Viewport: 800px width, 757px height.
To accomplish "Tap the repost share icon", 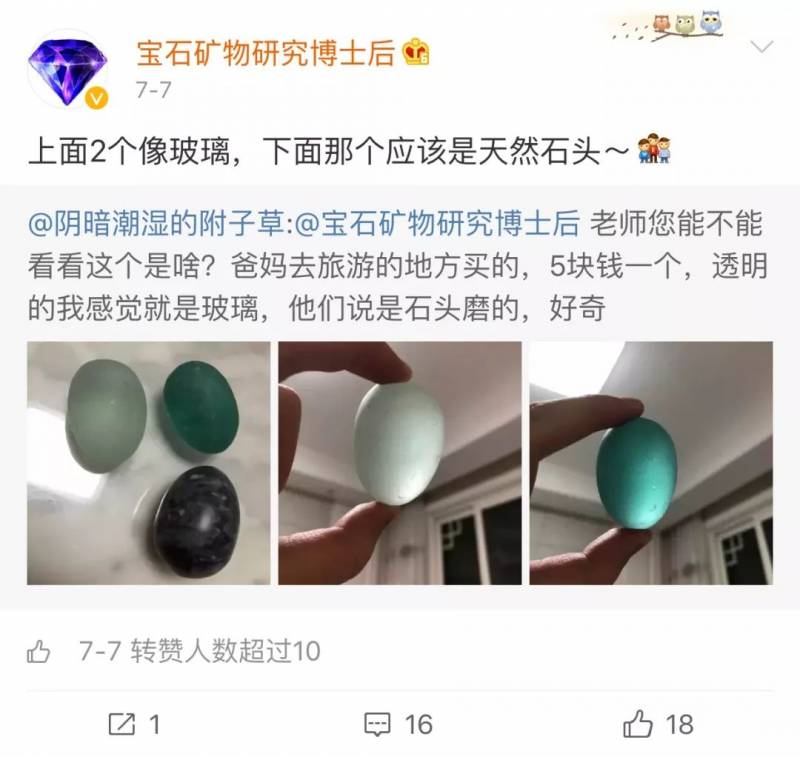I will pos(122,724).
